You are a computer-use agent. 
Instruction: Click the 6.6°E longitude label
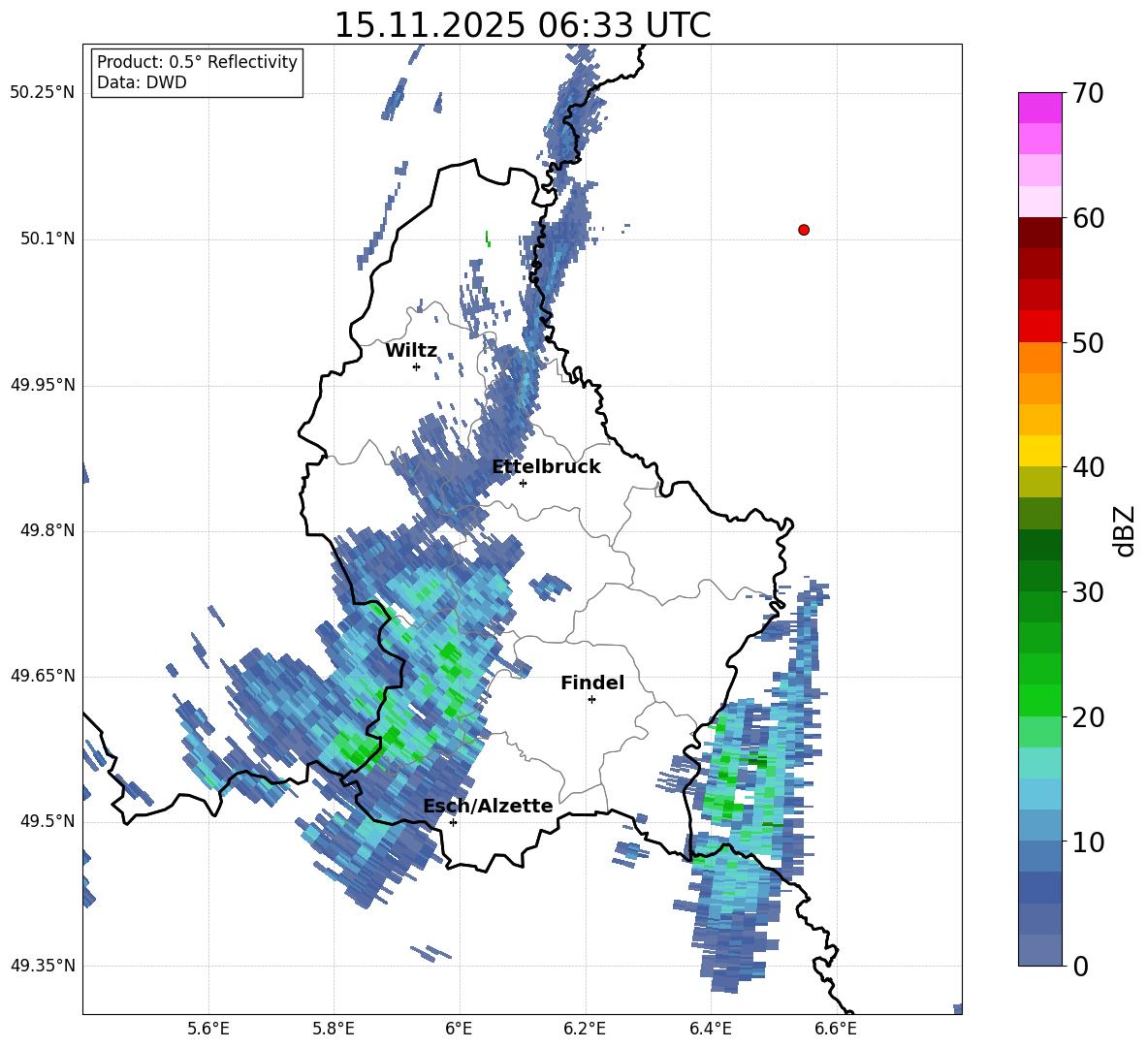(836, 1029)
